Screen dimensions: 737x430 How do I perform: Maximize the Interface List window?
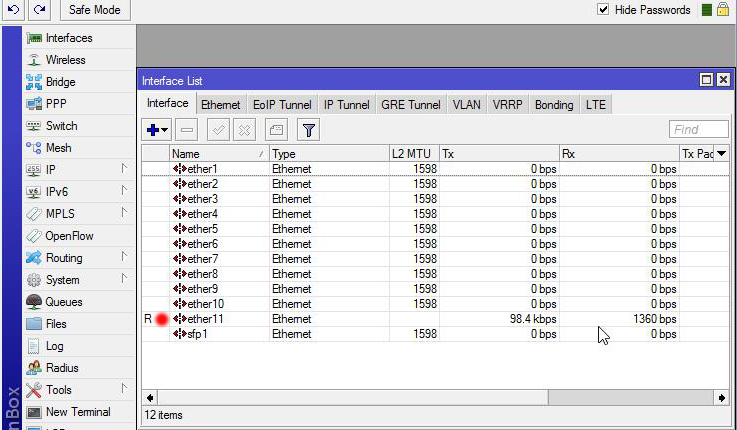click(x=706, y=80)
